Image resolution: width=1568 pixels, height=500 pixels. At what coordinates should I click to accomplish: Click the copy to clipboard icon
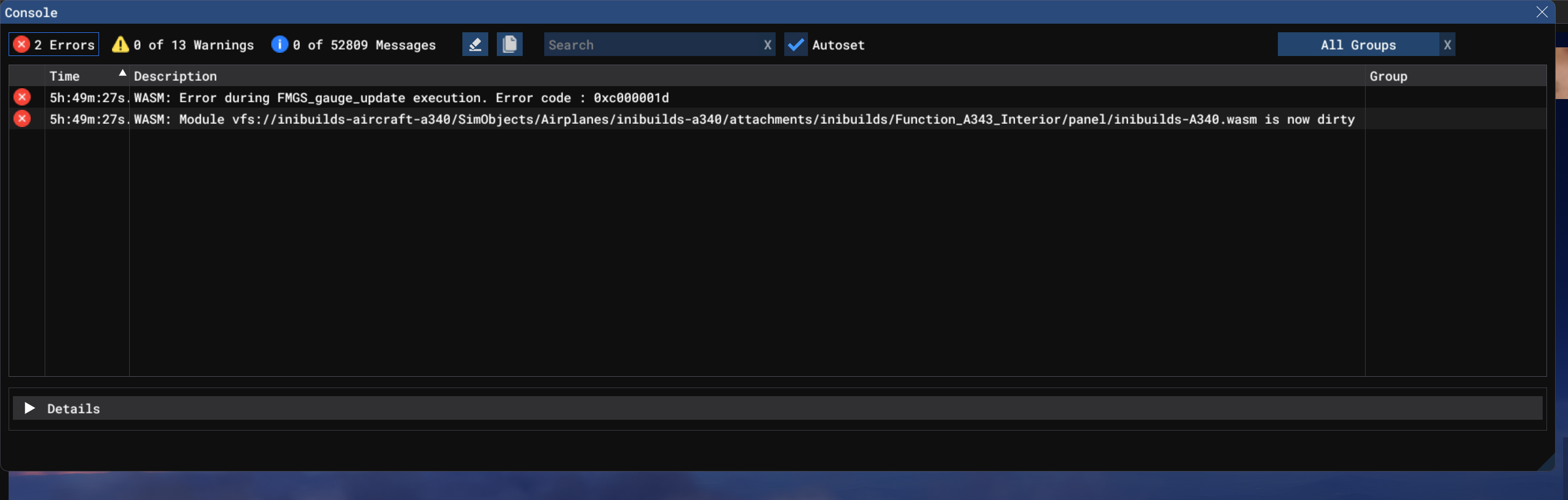(x=509, y=45)
